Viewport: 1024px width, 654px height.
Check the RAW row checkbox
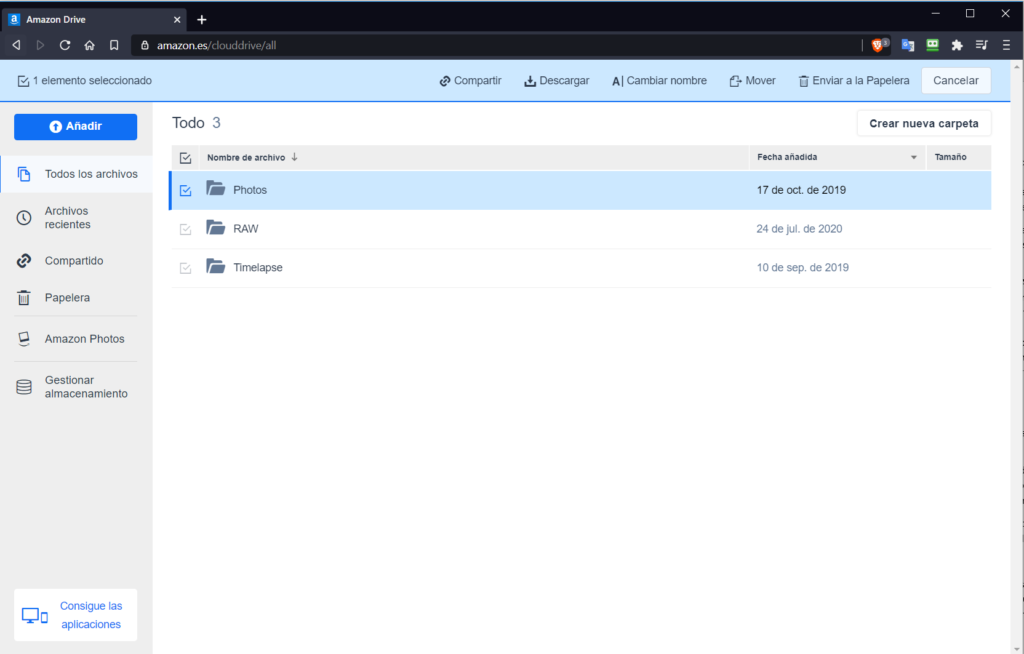click(185, 229)
